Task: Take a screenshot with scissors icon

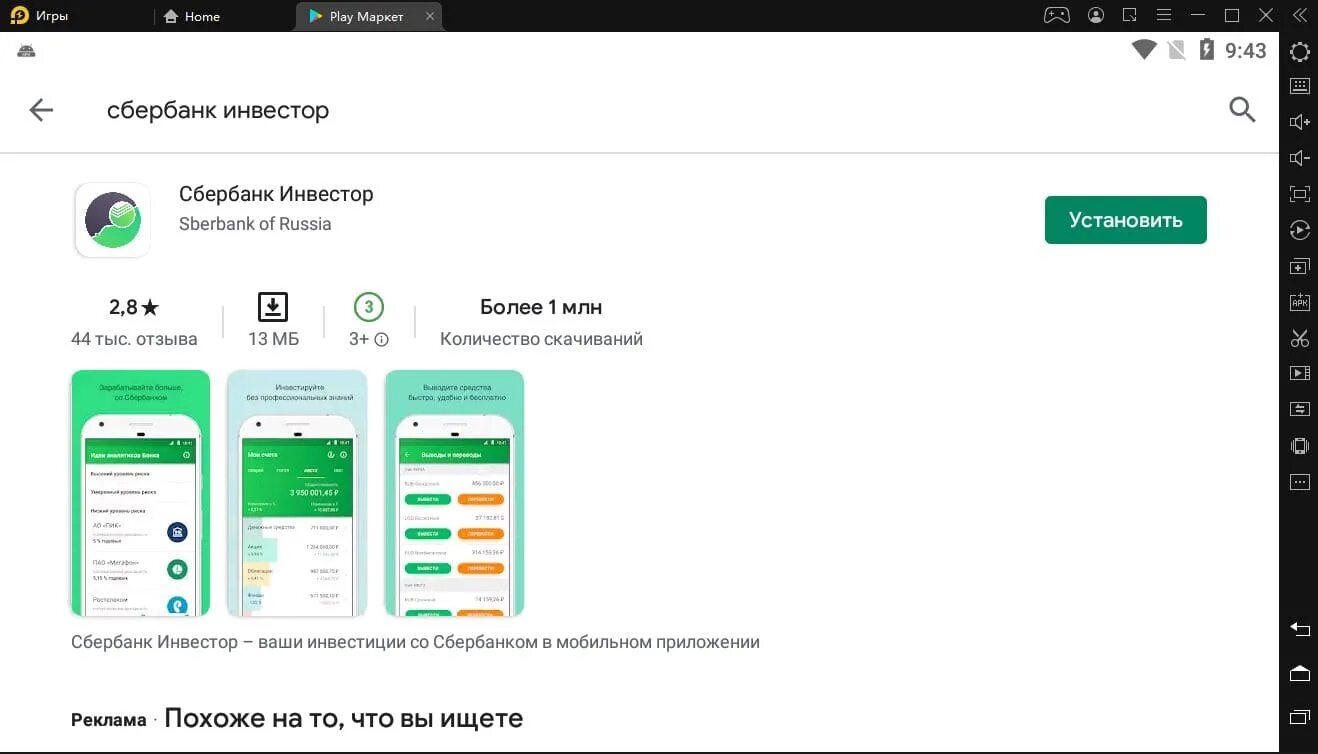Action: tap(1299, 338)
